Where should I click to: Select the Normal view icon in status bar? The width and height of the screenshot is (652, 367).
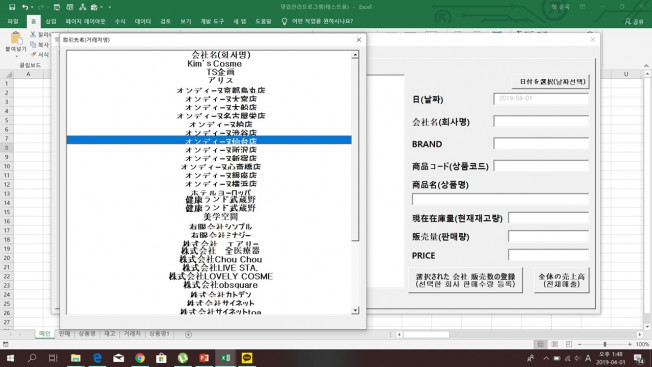(x=541, y=344)
